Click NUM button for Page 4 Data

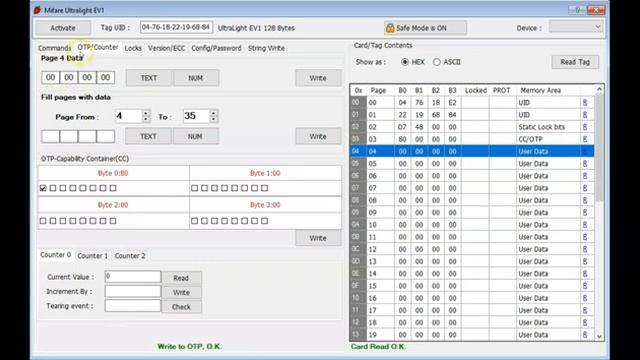coord(196,78)
